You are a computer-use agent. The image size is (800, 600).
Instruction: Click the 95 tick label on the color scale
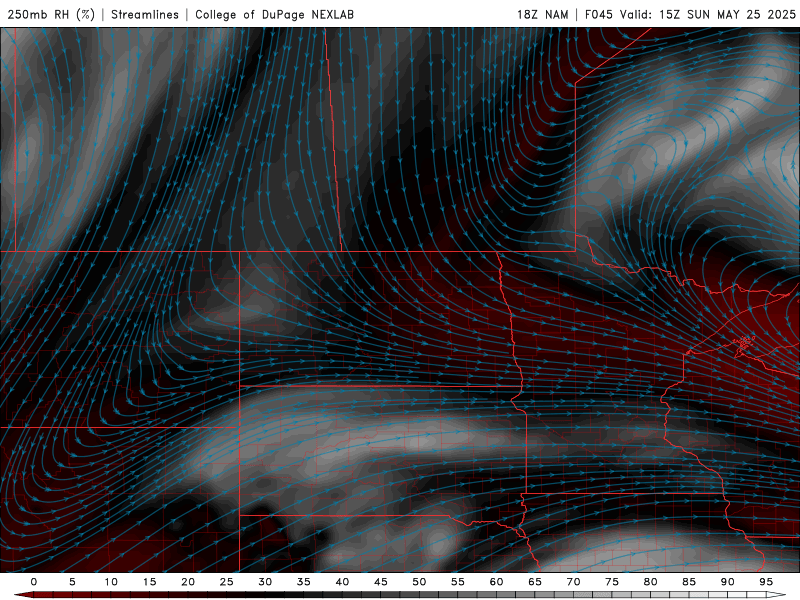click(x=766, y=582)
